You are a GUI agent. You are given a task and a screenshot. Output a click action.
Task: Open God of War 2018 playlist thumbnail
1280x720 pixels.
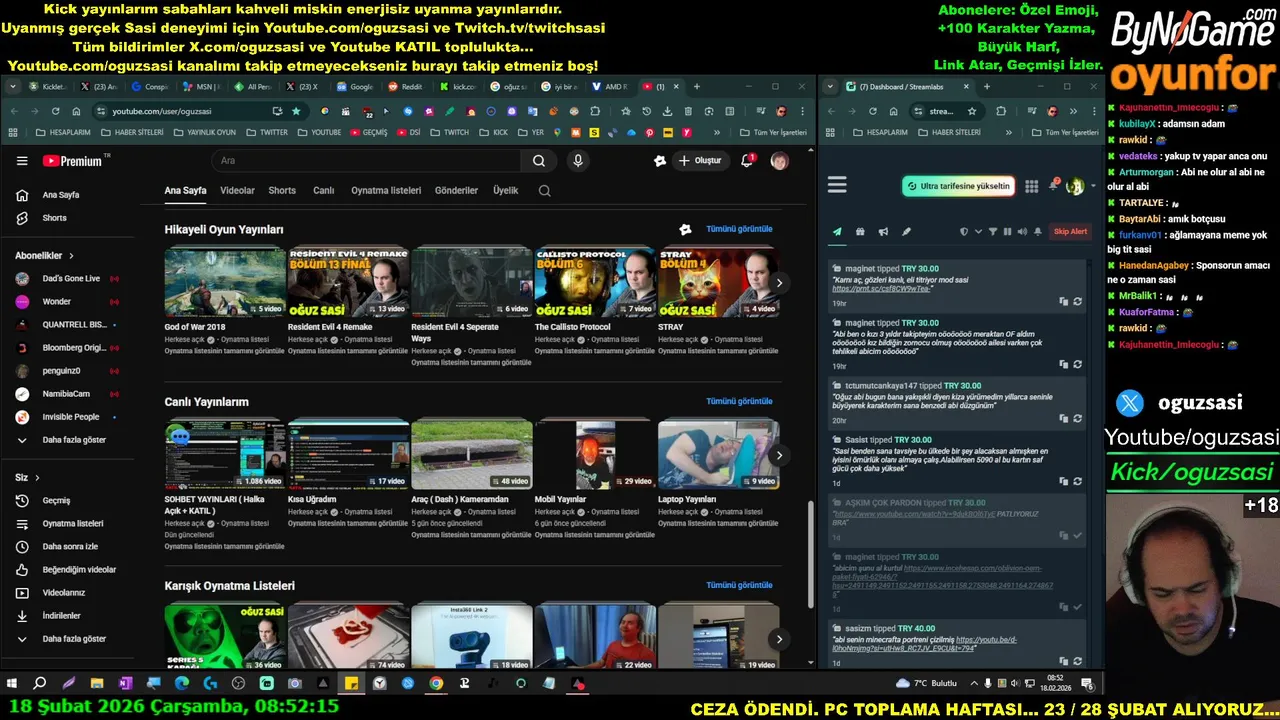click(225, 282)
